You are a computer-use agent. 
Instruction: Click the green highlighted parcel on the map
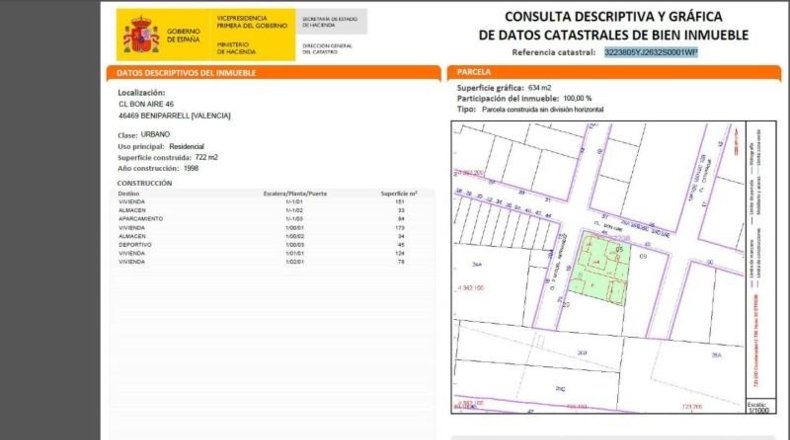pyautogui.click(x=601, y=267)
